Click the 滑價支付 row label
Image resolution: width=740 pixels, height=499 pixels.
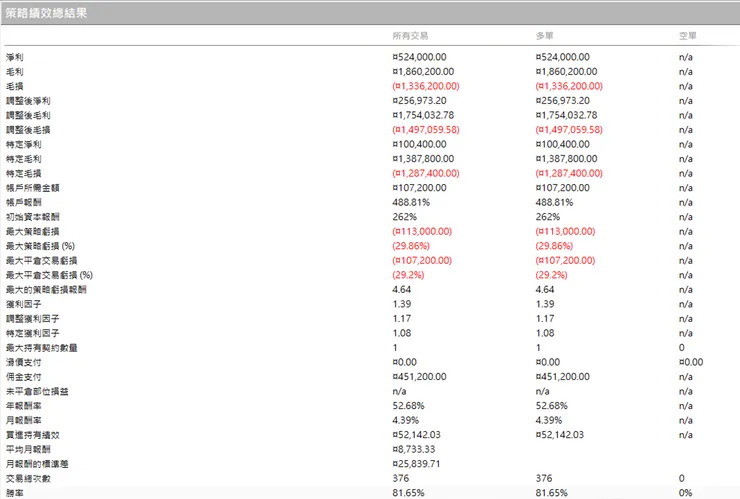click(x=24, y=363)
